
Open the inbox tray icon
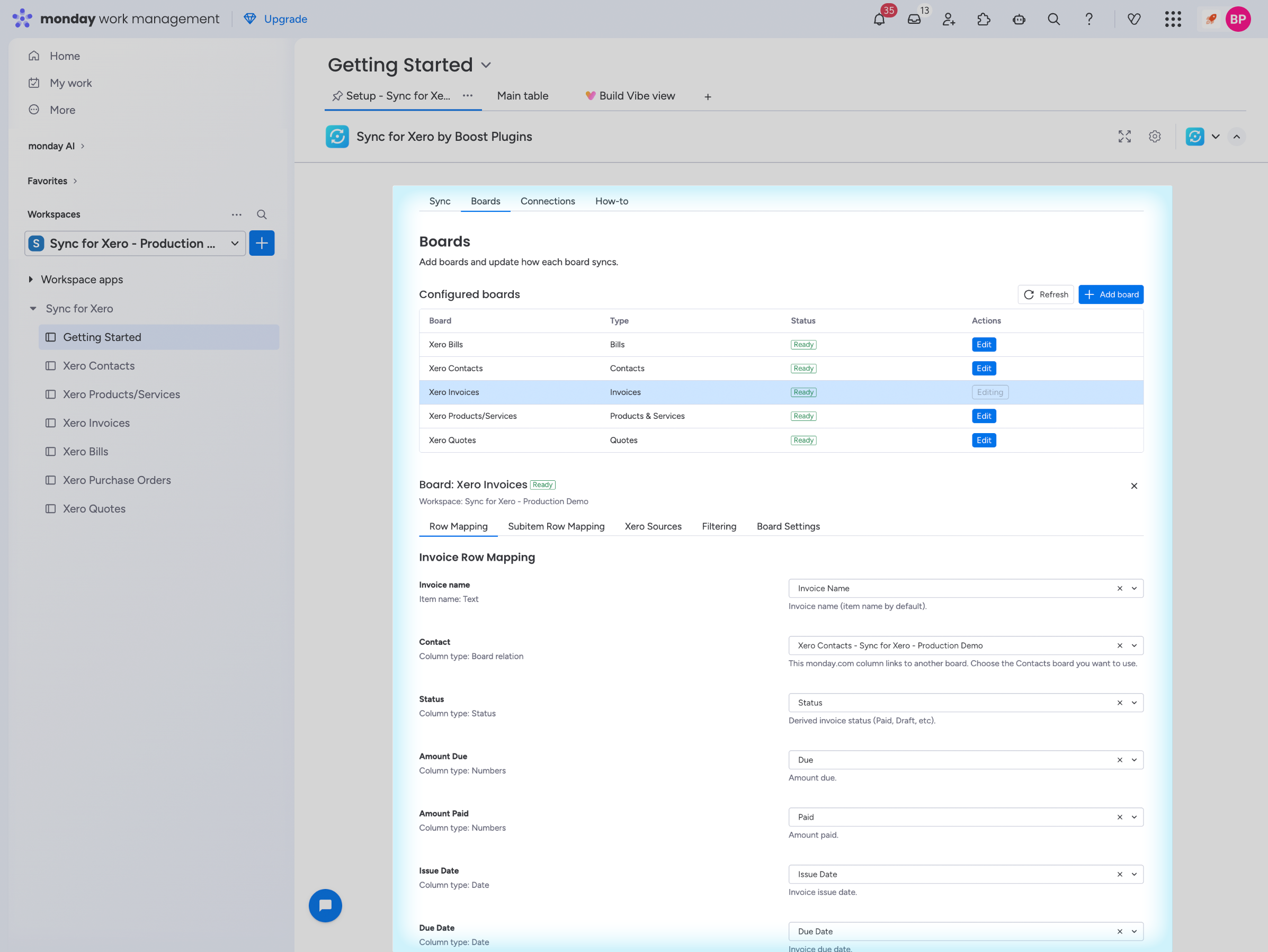[x=914, y=20]
